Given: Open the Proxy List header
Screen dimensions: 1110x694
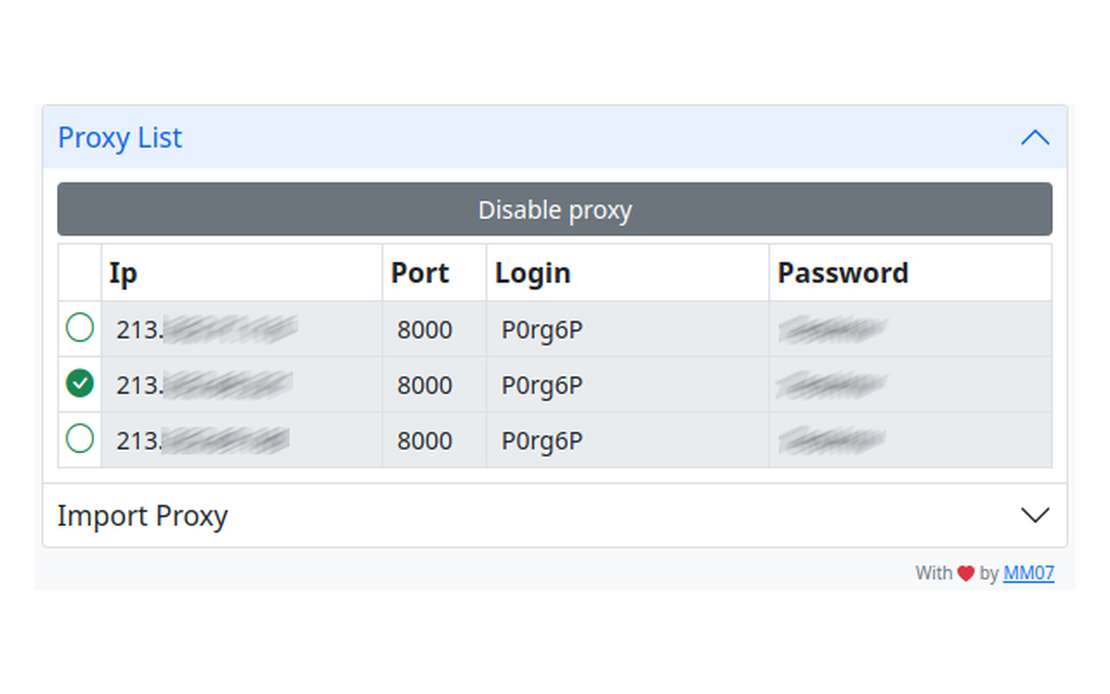Looking at the screenshot, I should 120,137.
